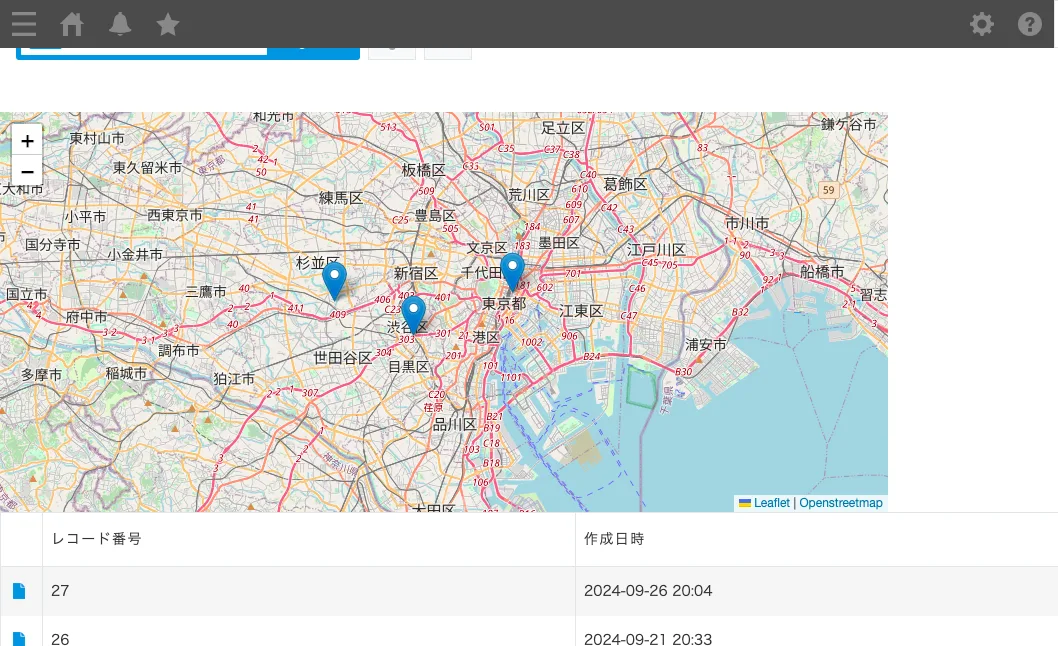
Task: Click the 足立区 label on the map
Action: click(x=563, y=128)
